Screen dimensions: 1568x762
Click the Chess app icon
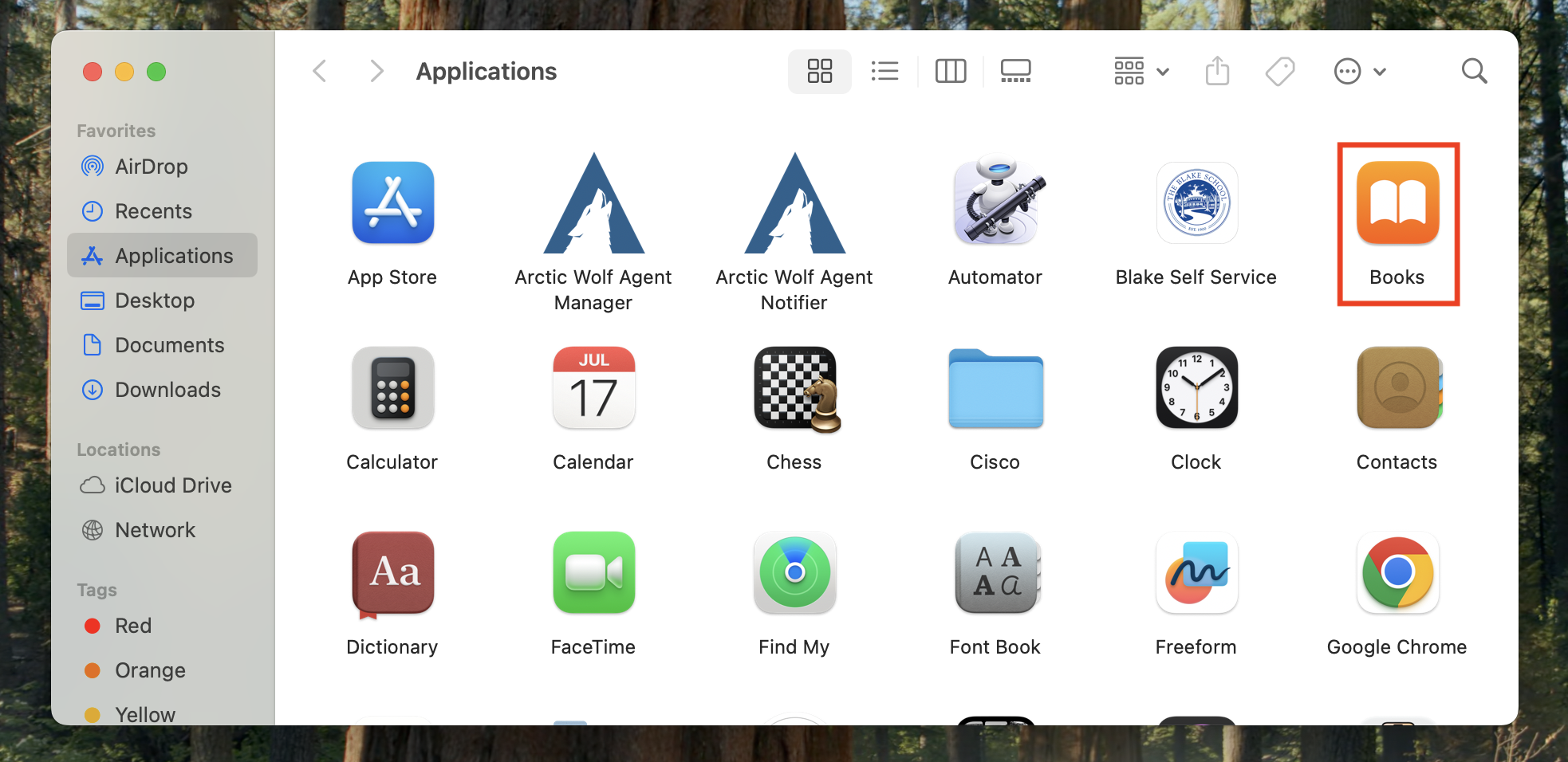[797, 390]
